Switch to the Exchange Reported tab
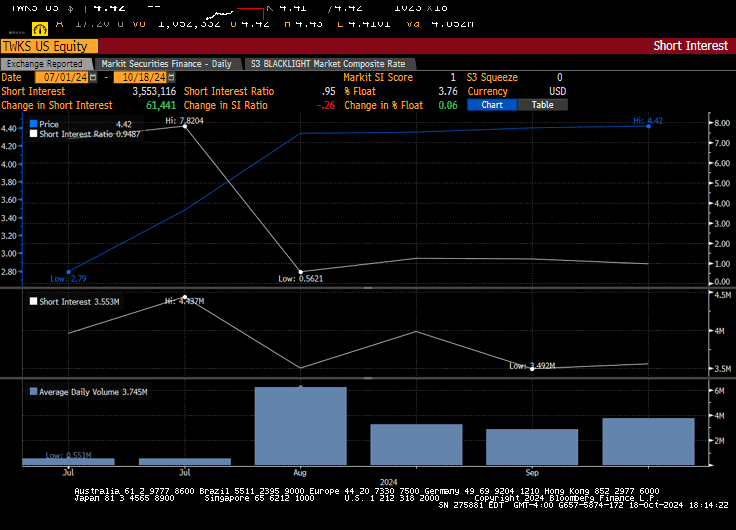 click(45, 64)
